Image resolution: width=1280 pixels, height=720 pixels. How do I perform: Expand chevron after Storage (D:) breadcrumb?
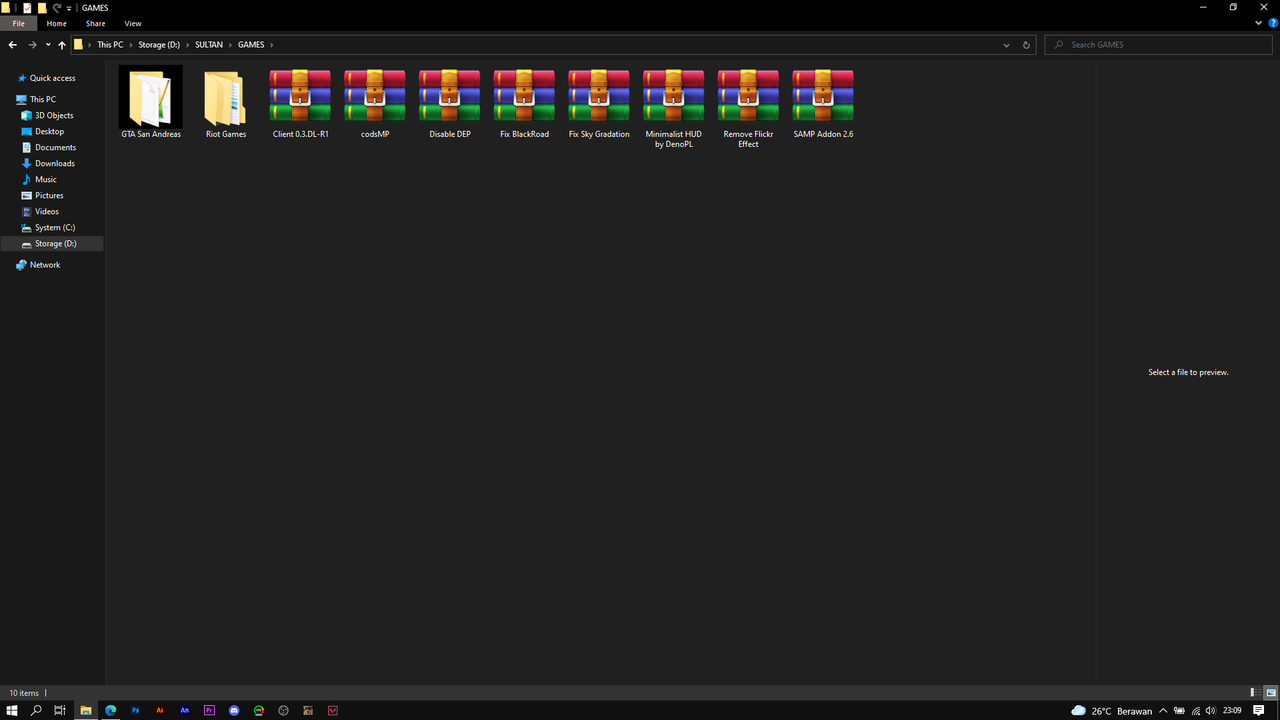(187, 45)
